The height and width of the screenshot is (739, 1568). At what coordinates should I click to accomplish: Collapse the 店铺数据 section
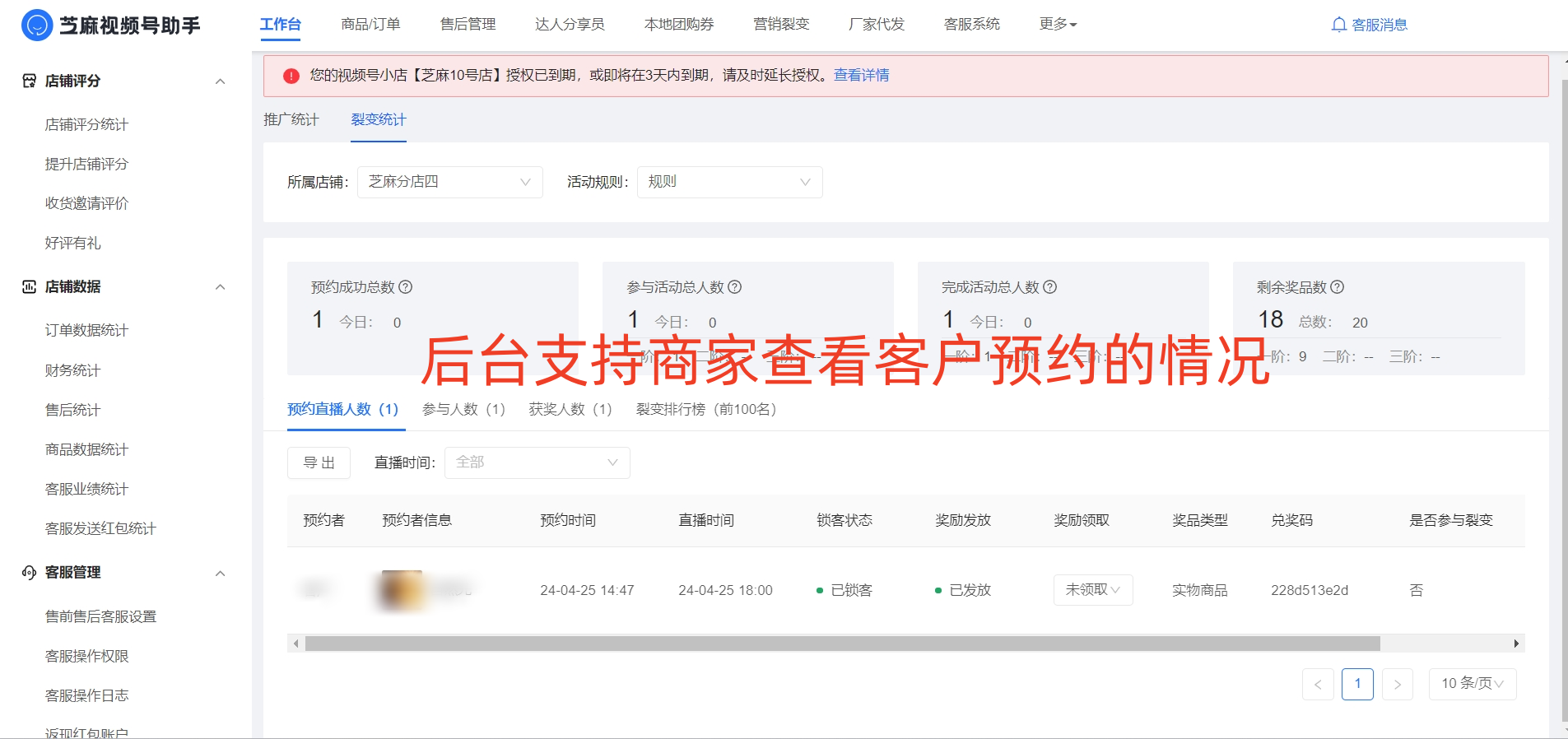220,286
